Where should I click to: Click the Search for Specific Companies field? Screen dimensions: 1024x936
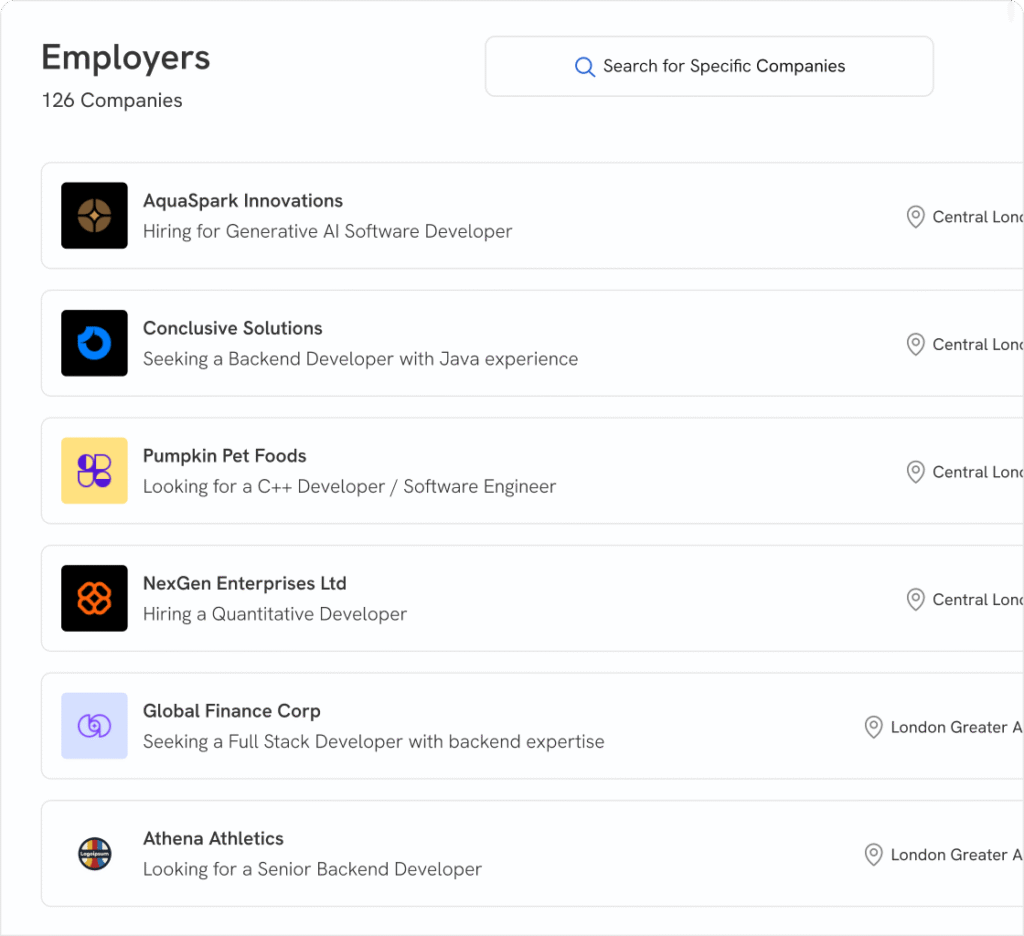pos(723,67)
